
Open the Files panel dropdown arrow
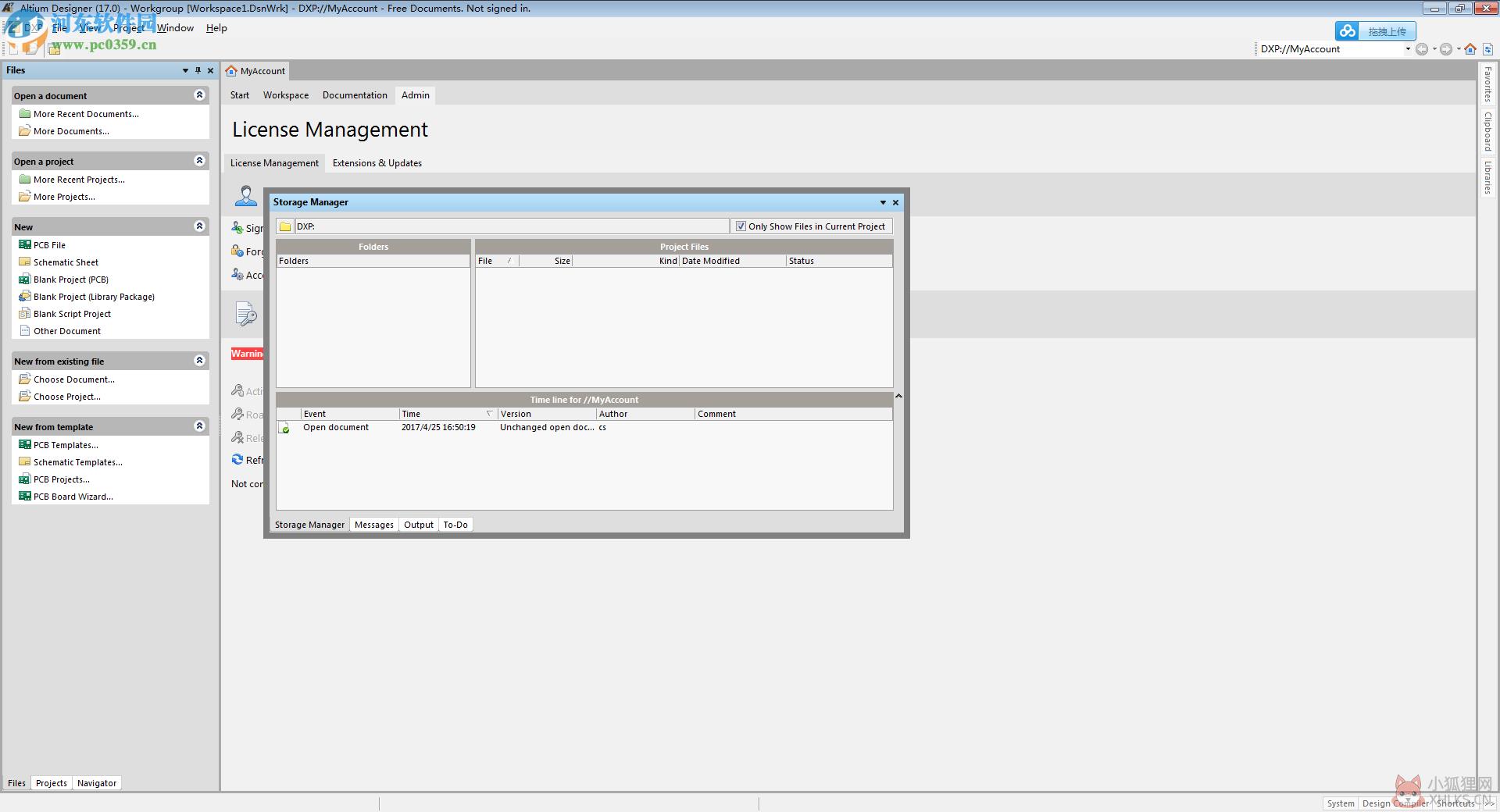tap(185, 70)
